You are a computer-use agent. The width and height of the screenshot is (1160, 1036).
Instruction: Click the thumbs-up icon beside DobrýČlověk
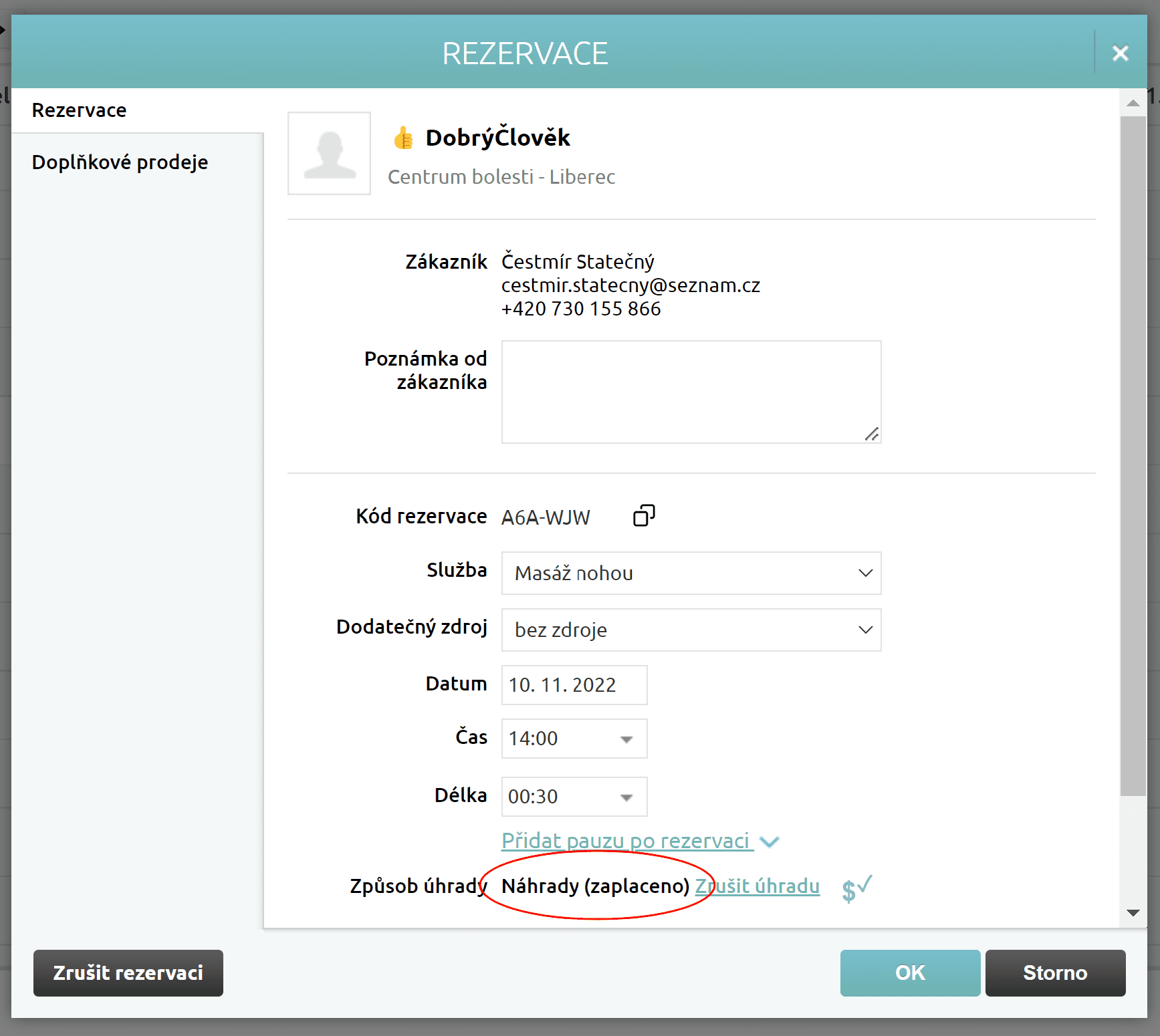pyautogui.click(x=403, y=137)
